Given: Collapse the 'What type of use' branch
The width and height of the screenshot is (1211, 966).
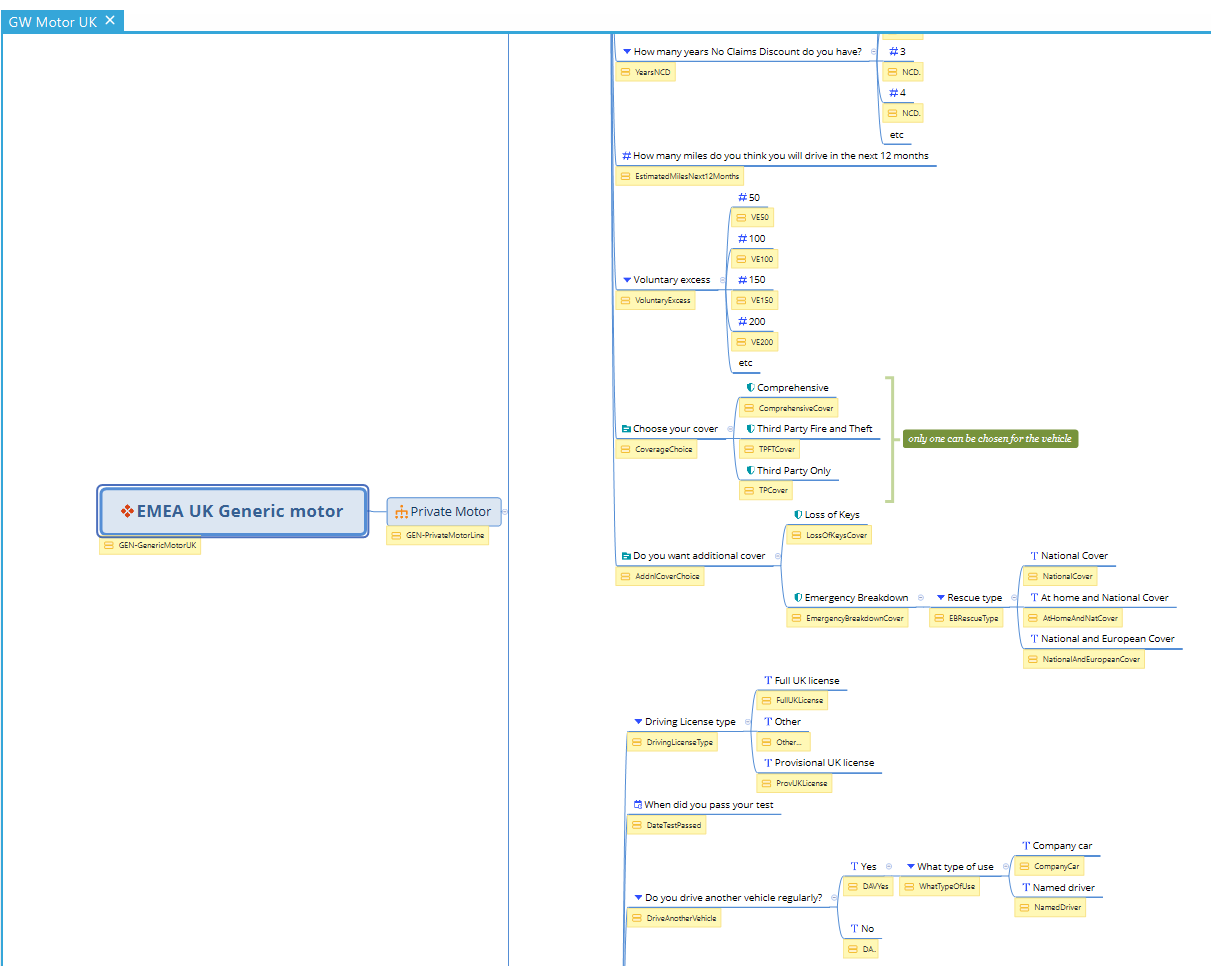Looking at the screenshot, I should point(1007,867).
